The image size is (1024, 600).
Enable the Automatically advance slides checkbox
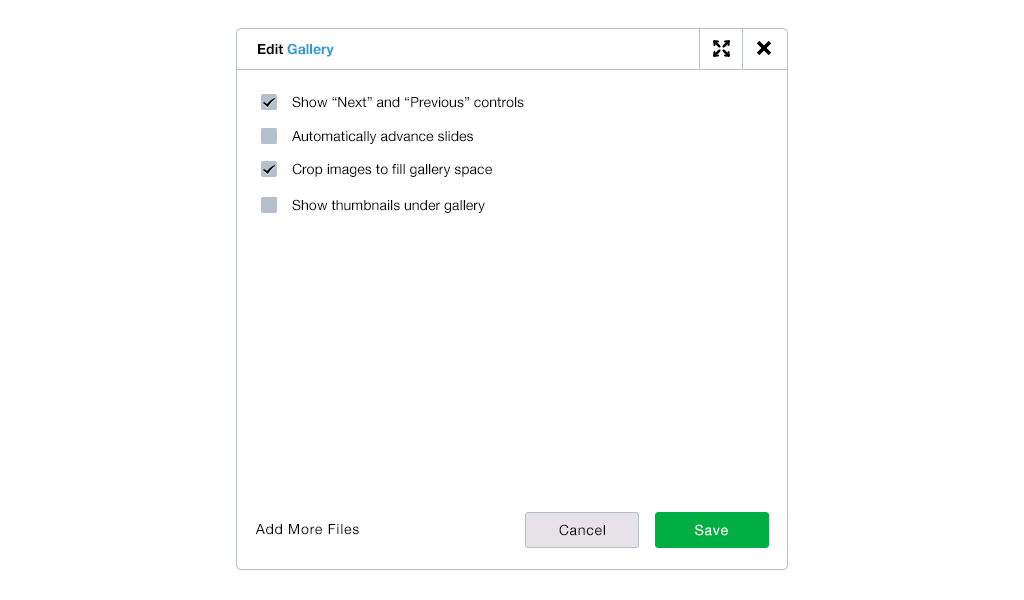point(269,136)
